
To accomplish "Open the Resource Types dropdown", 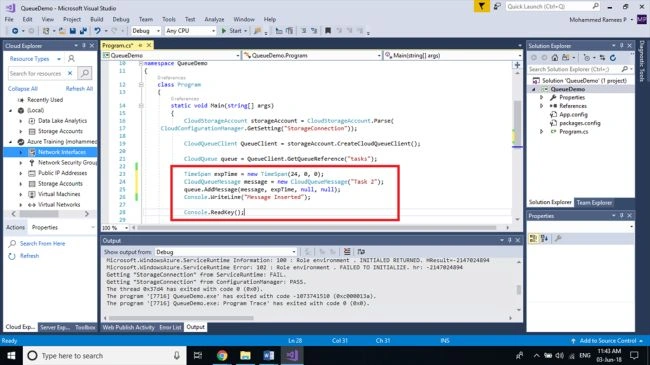I will point(35,59).
